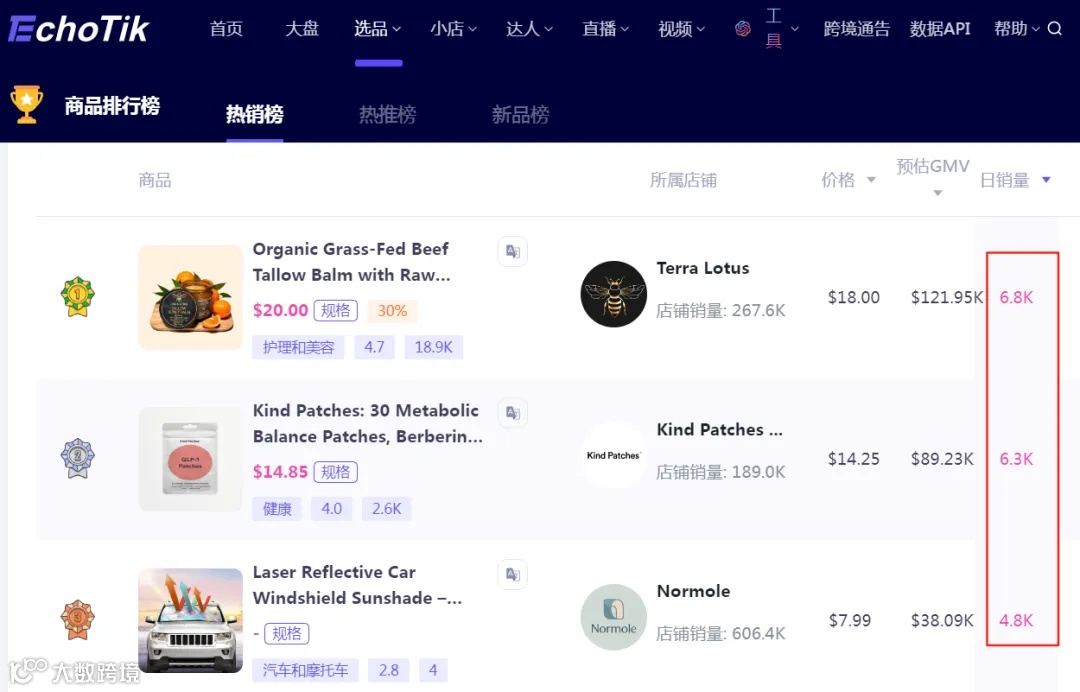Open the Normole shop logo
1080x692 pixels.
pos(613,617)
